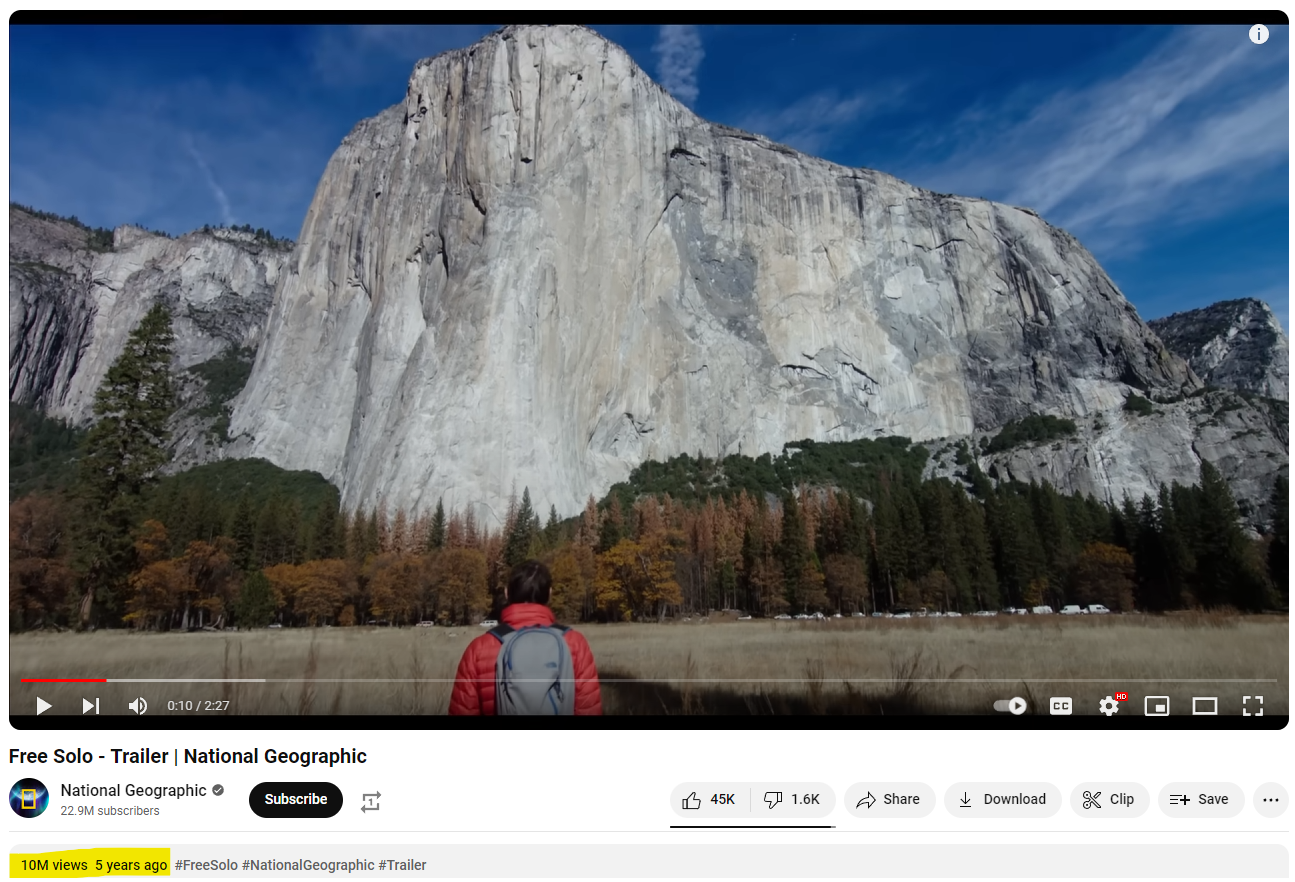Screen dimensions: 1295x882
Task: Mute the video volume
Action: (x=138, y=706)
